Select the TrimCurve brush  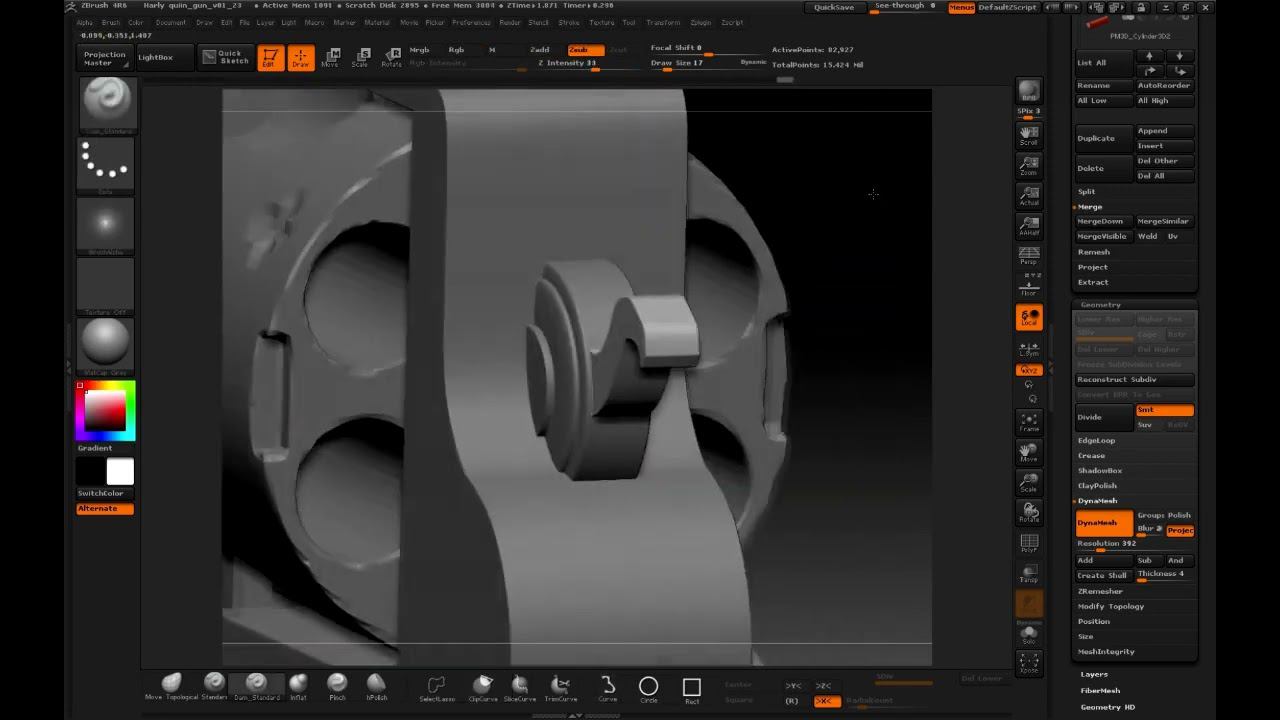561,688
